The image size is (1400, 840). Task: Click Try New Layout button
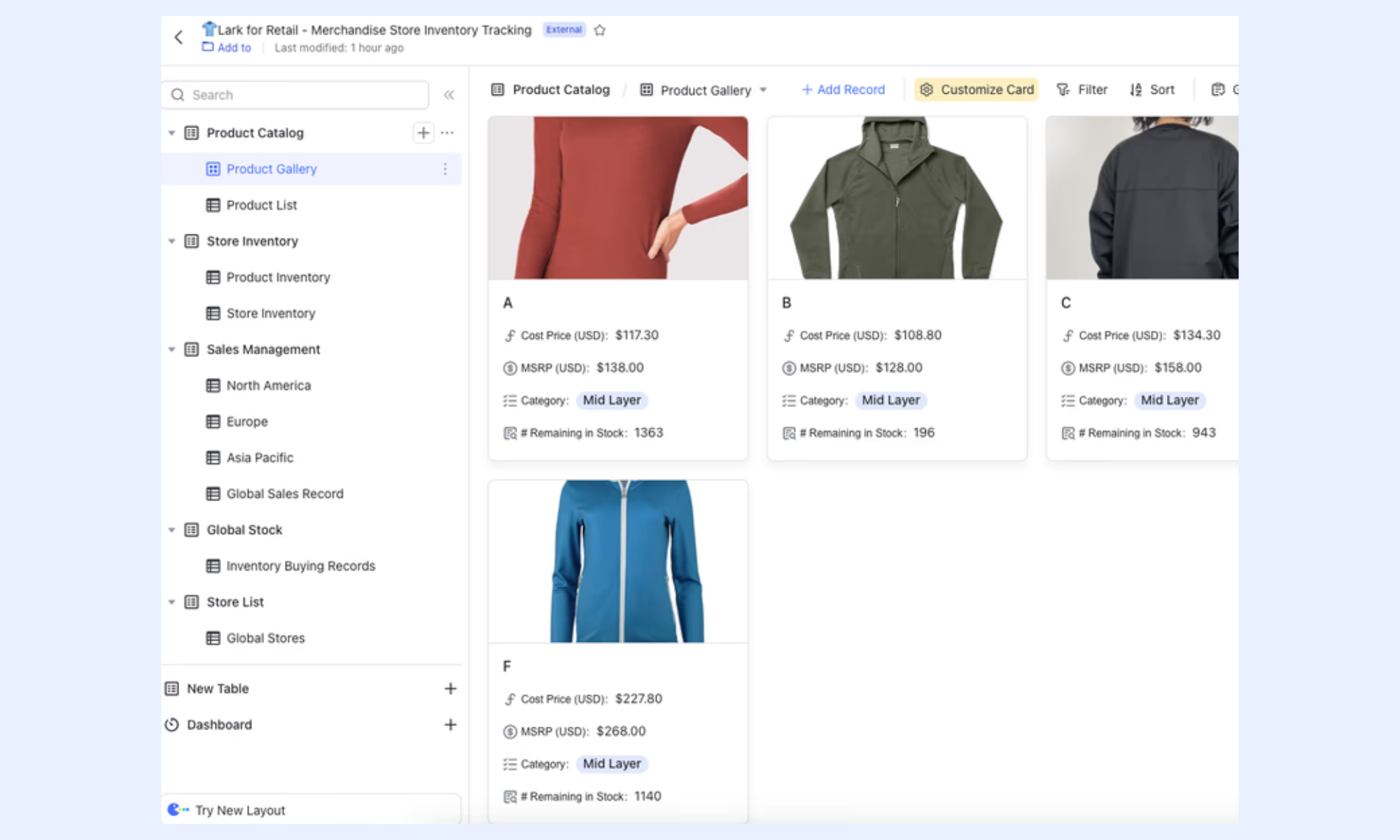pos(311,810)
